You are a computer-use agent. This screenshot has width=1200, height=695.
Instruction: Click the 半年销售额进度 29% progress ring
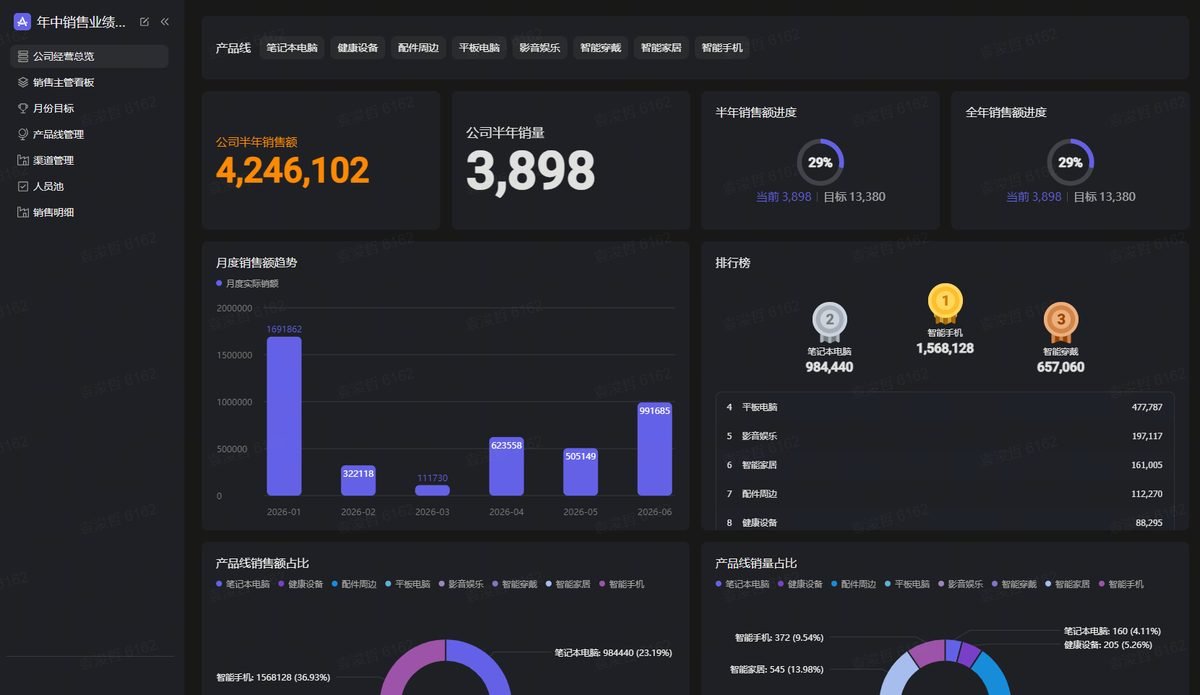[x=820, y=162]
